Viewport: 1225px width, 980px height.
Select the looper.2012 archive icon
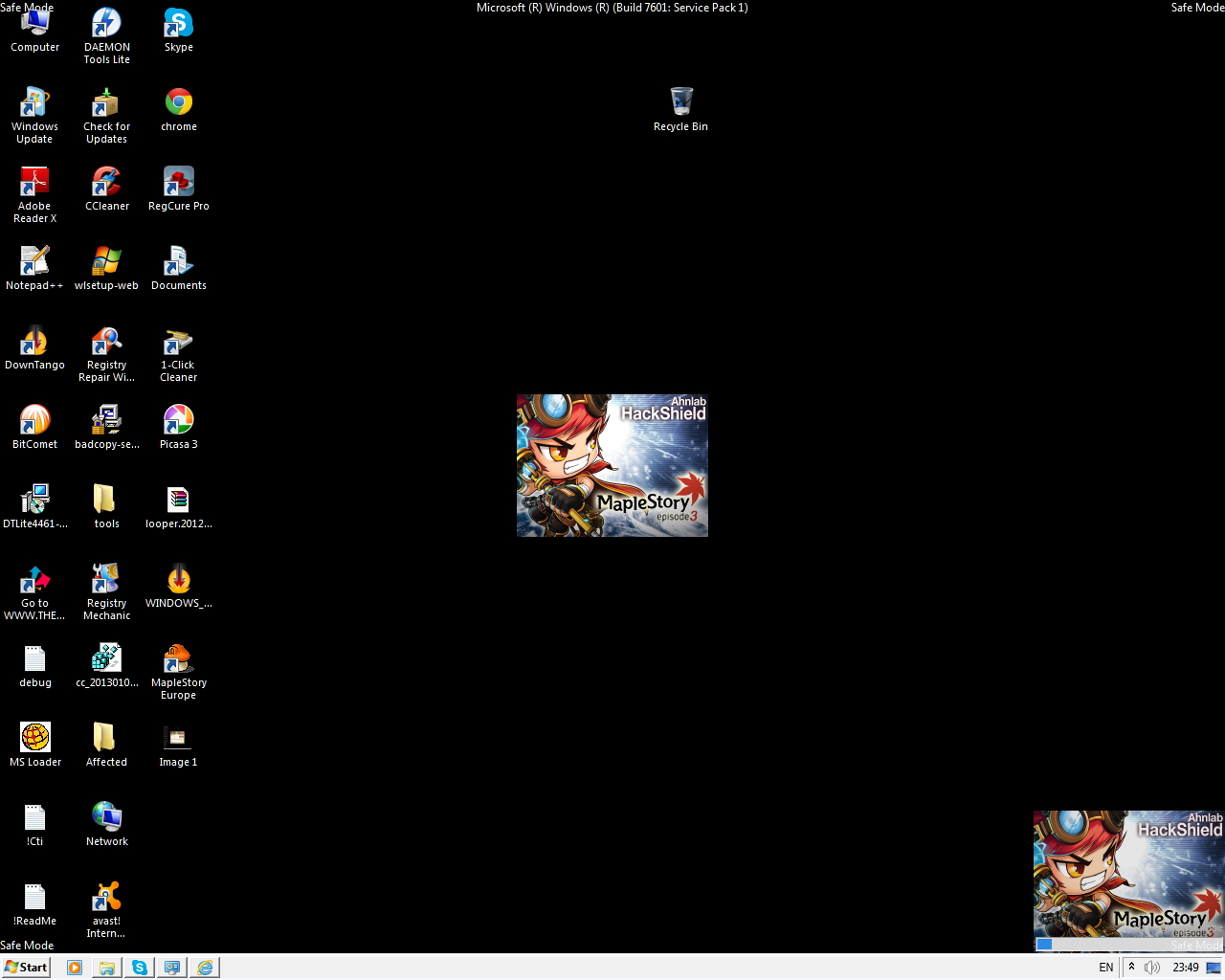pyautogui.click(x=178, y=506)
